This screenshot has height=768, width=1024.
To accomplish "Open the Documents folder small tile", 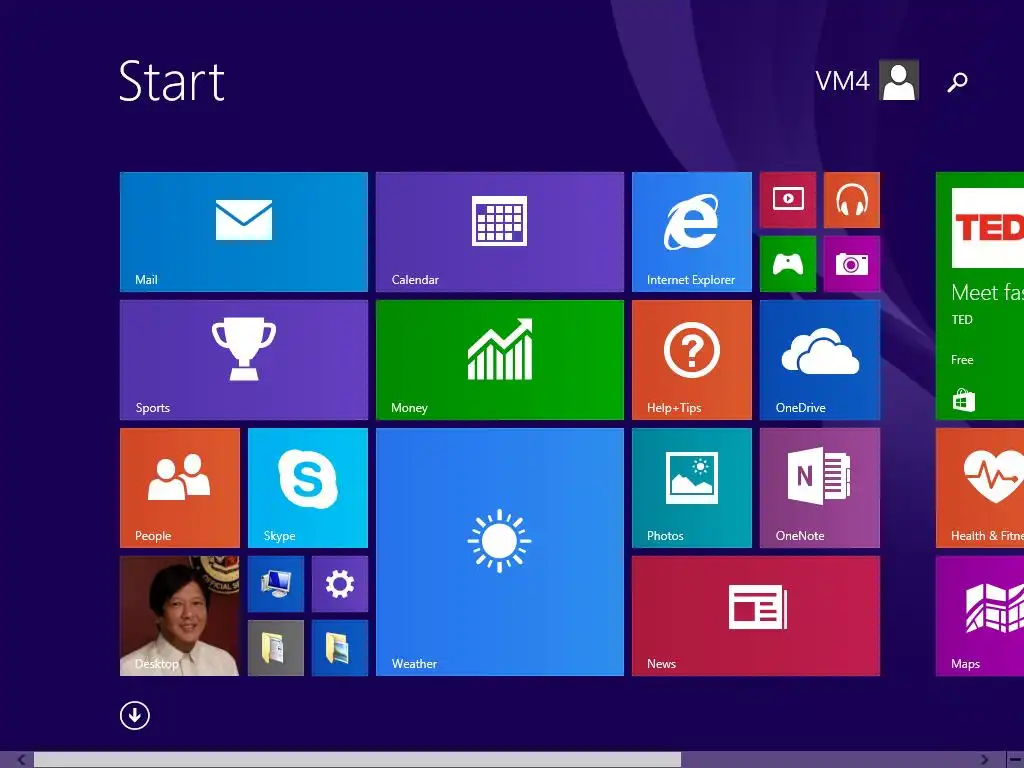I will pyautogui.click(x=276, y=648).
